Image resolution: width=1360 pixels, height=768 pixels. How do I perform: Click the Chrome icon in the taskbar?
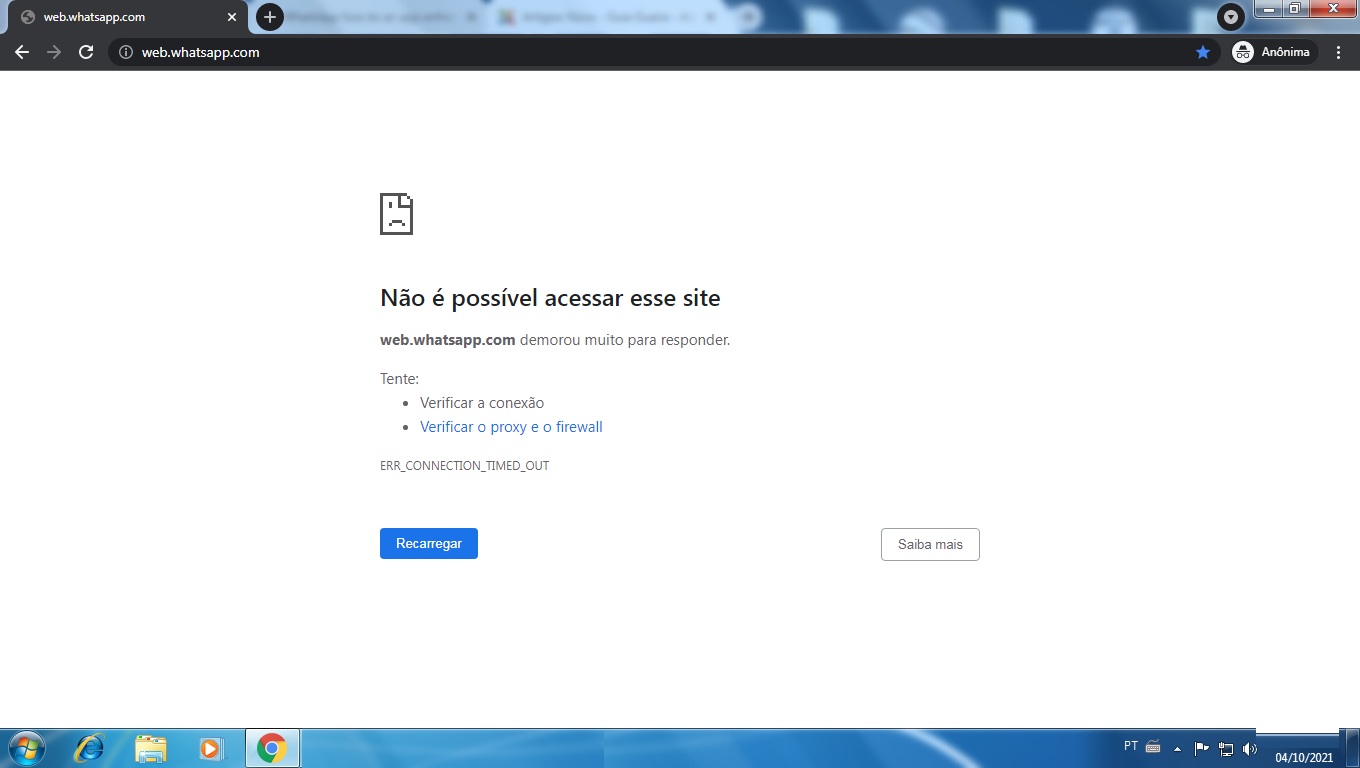272,748
